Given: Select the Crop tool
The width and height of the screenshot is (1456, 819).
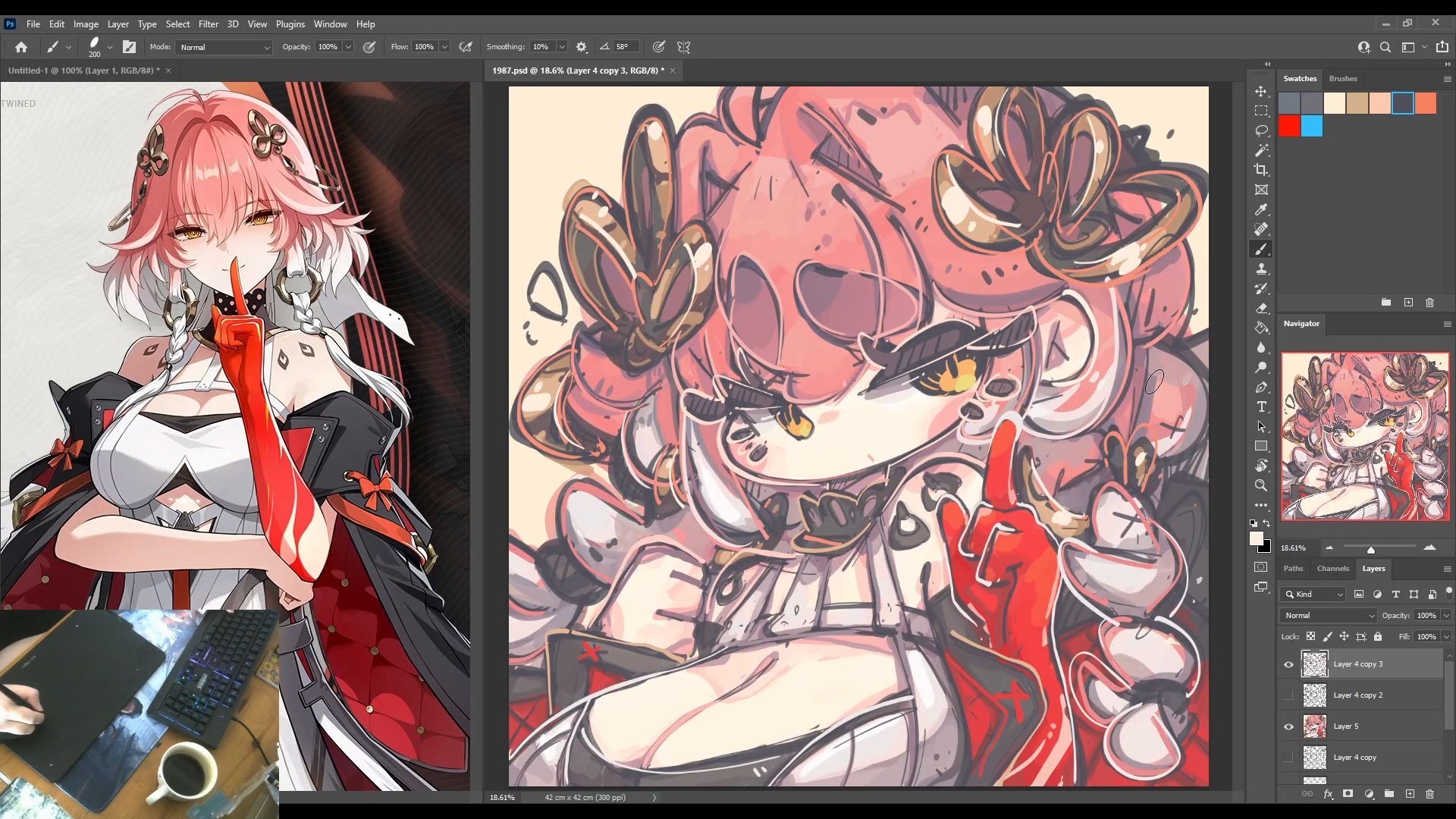Looking at the screenshot, I should [1261, 171].
